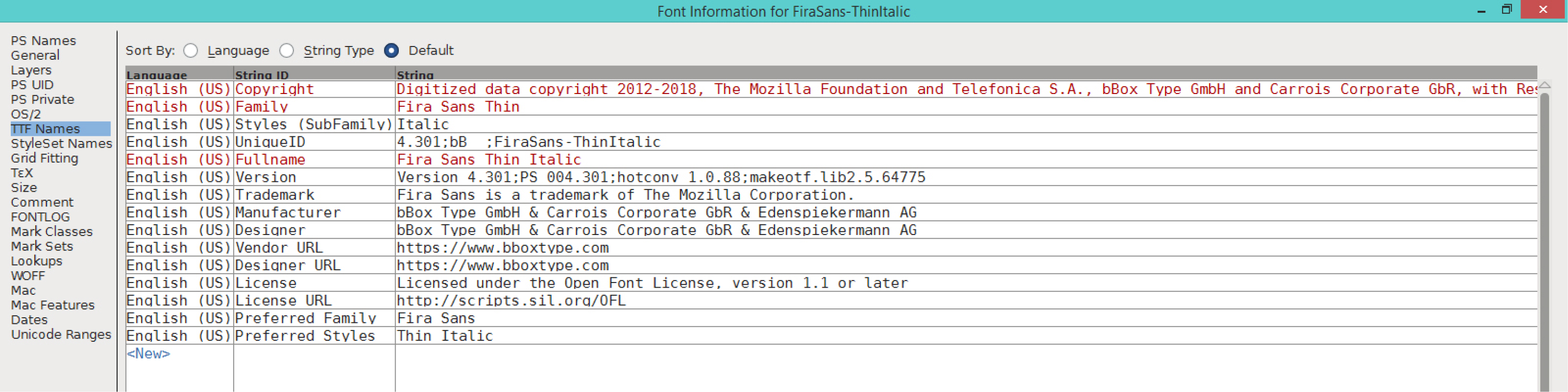
Task: Open the Mac Features section
Action: [53, 305]
